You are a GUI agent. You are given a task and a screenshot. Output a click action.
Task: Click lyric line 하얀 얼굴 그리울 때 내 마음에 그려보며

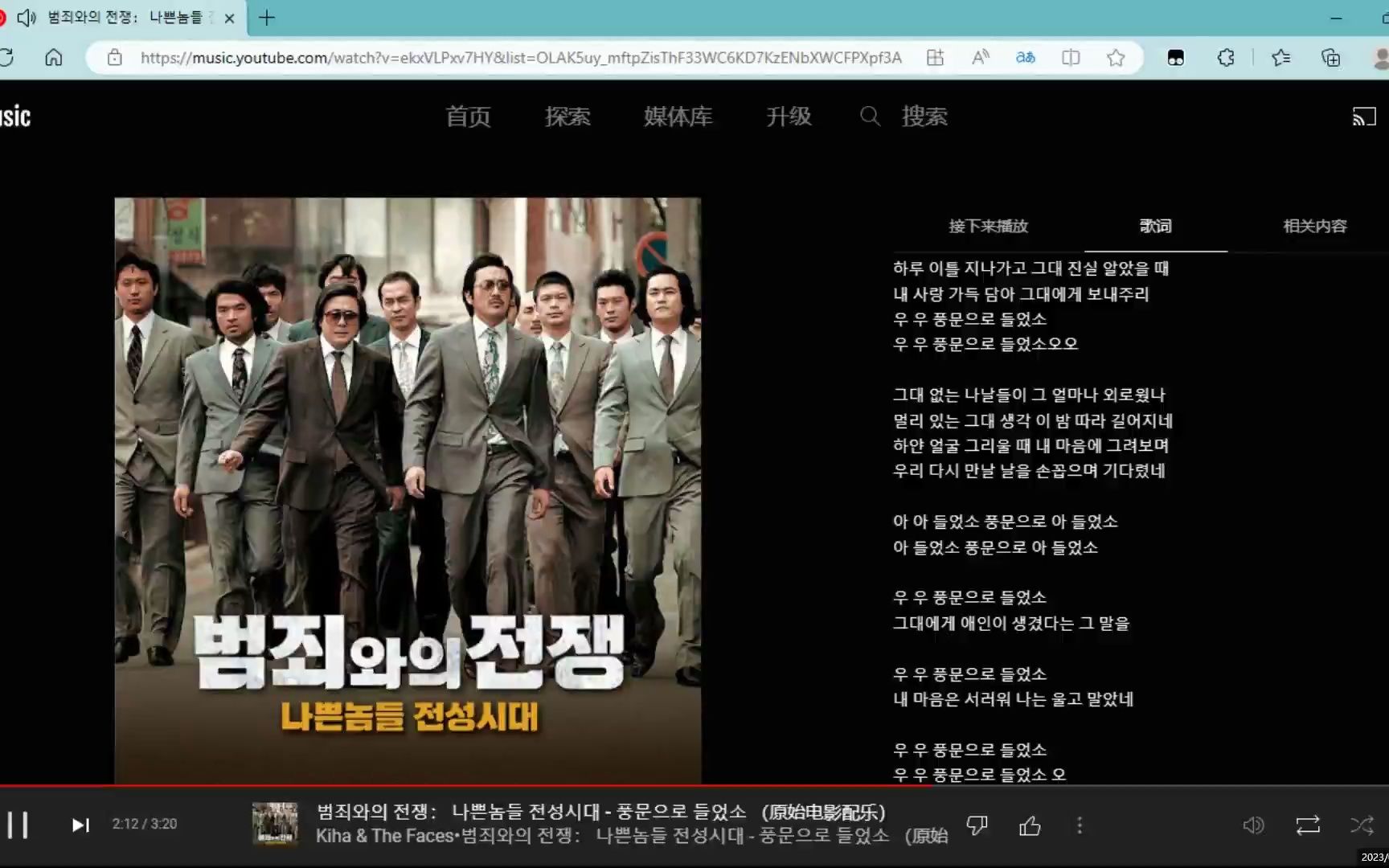point(1030,445)
